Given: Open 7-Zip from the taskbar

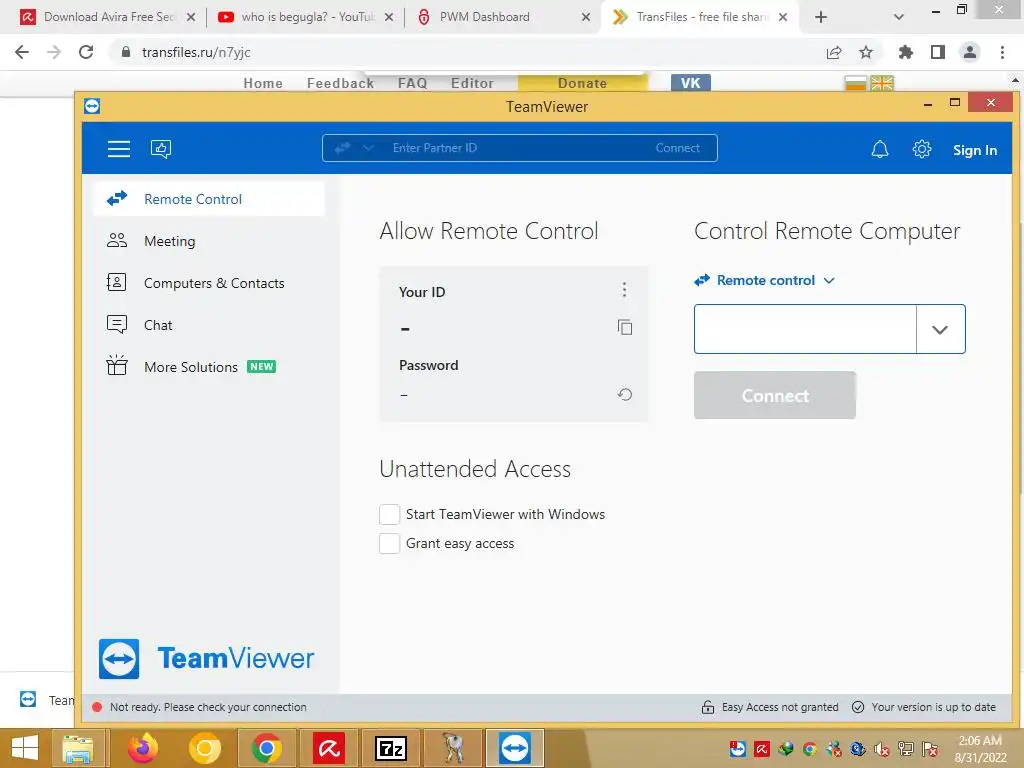Looking at the screenshot, I should coord(391,748).
